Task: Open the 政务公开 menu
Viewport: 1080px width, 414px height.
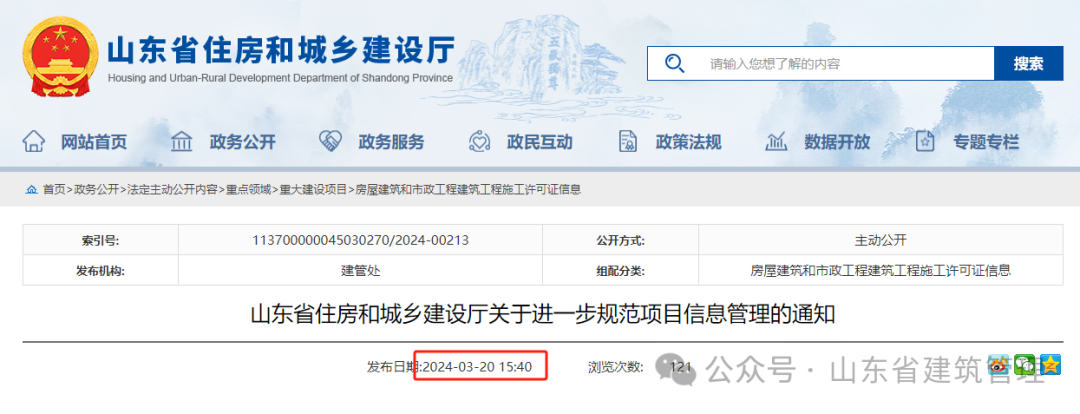Action: 242,143
